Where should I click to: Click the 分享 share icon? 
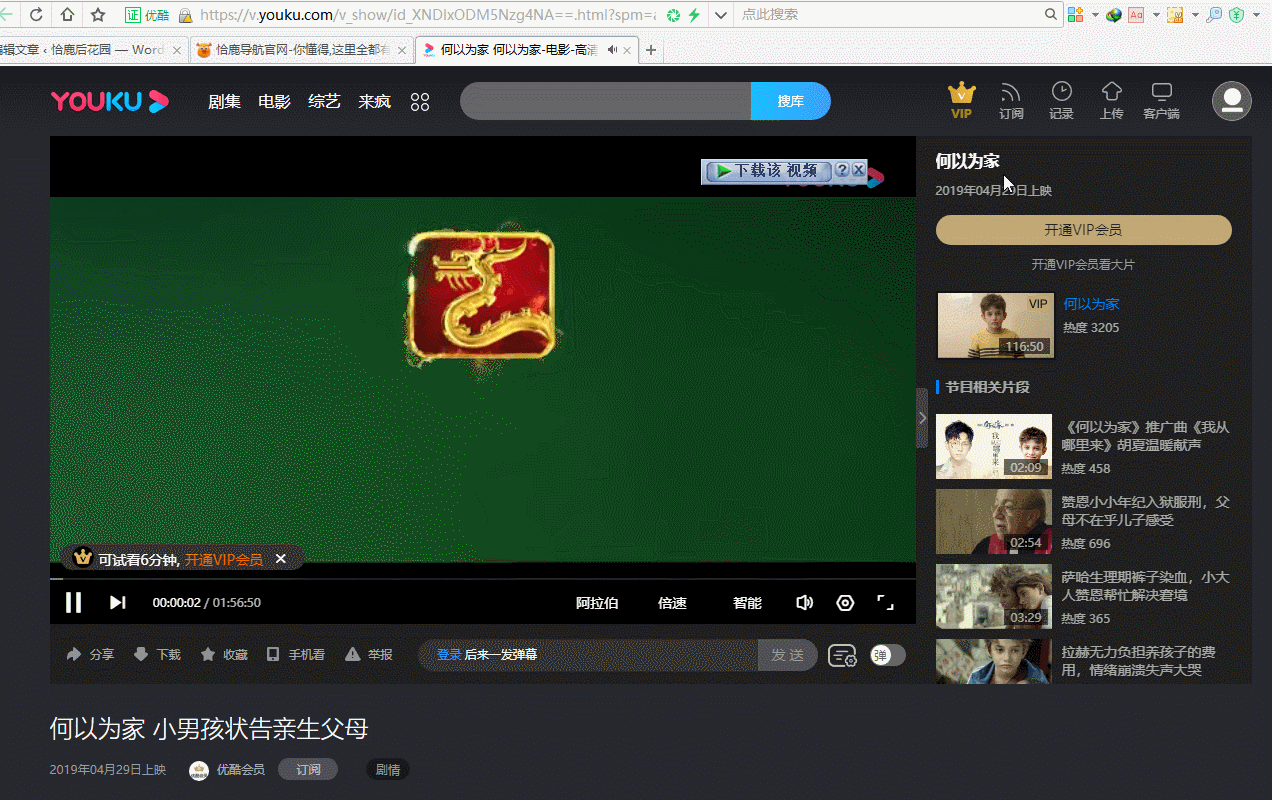coord(90,654)
